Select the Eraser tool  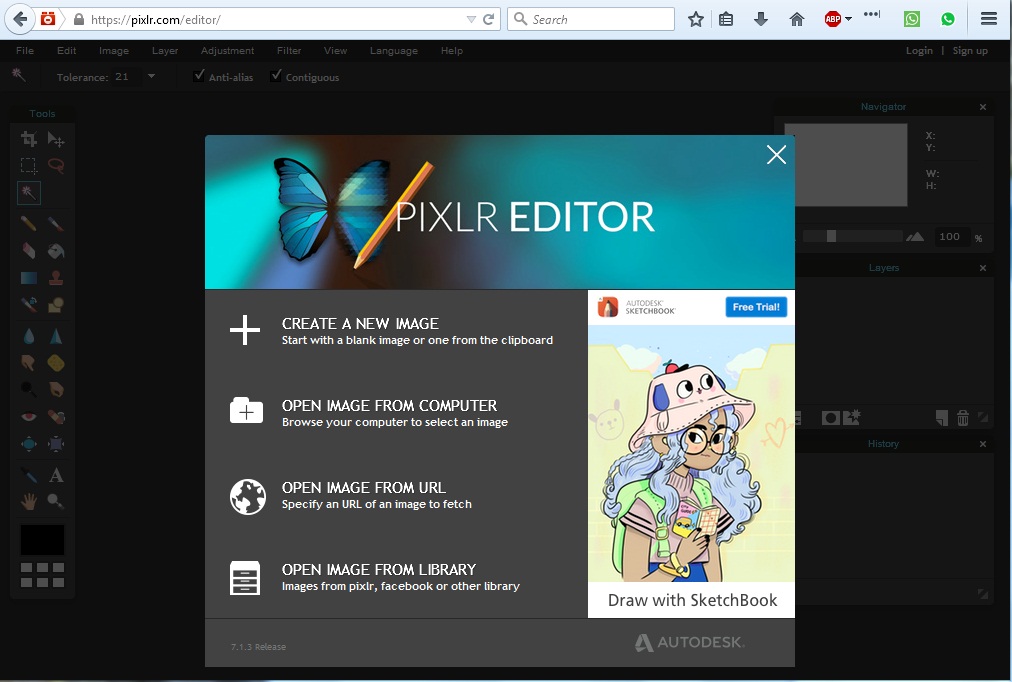(28, 250)
